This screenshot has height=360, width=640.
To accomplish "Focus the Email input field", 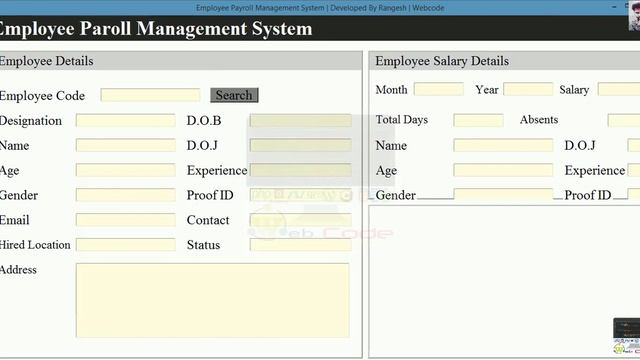I will coord(126,220).
